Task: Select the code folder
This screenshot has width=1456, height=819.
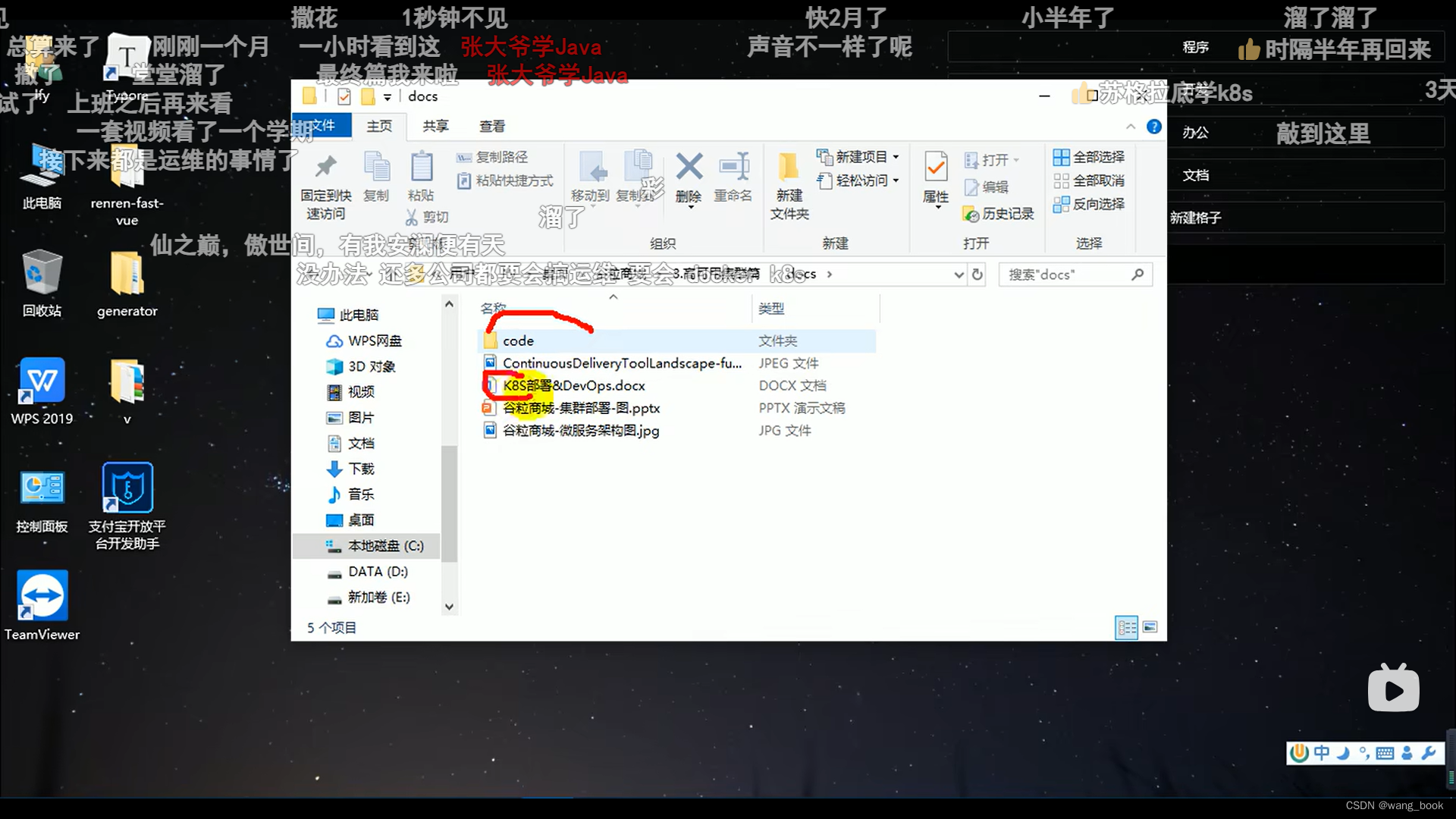Action: click(x=678, y=341)
